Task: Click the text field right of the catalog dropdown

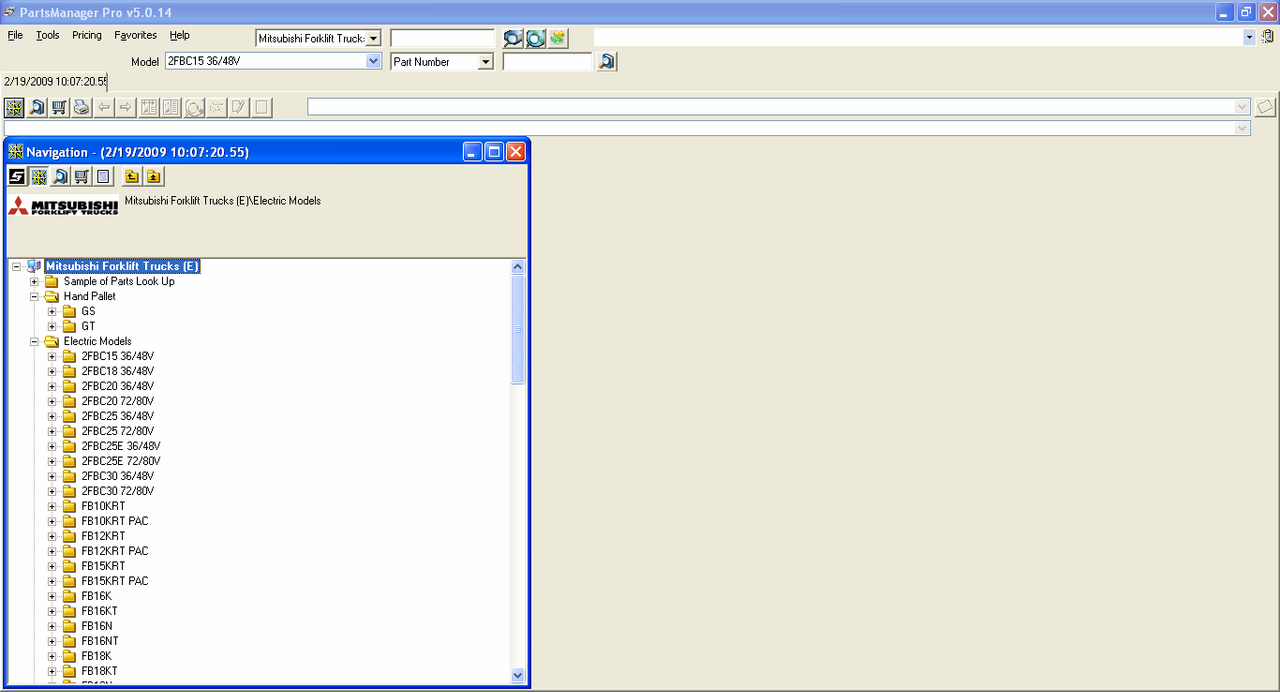Action: coord(443,38)
